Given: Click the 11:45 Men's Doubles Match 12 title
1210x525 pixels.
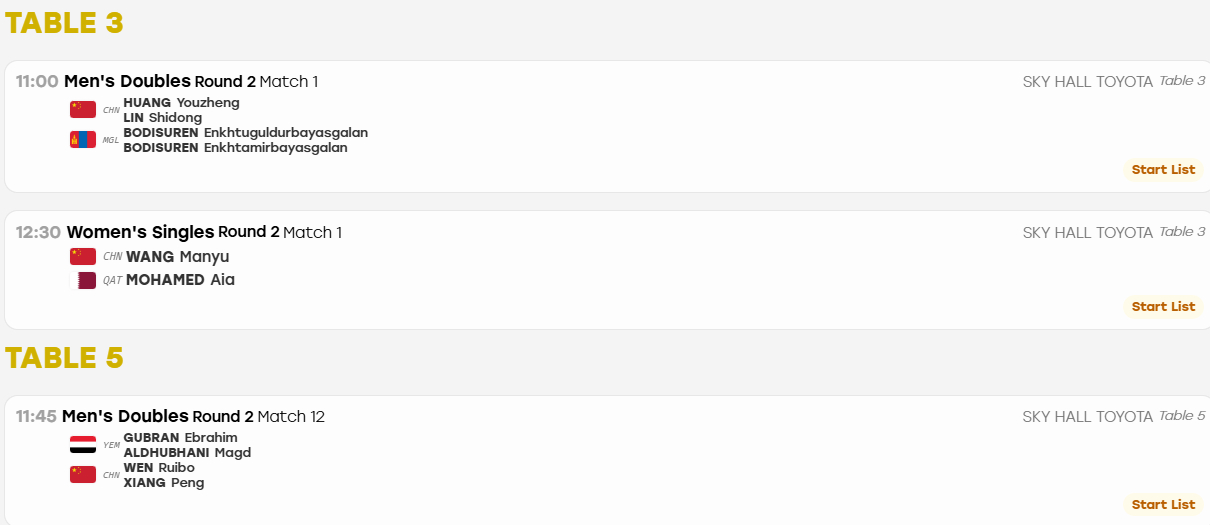Looking at the screenshot, I should pos(170,416).
